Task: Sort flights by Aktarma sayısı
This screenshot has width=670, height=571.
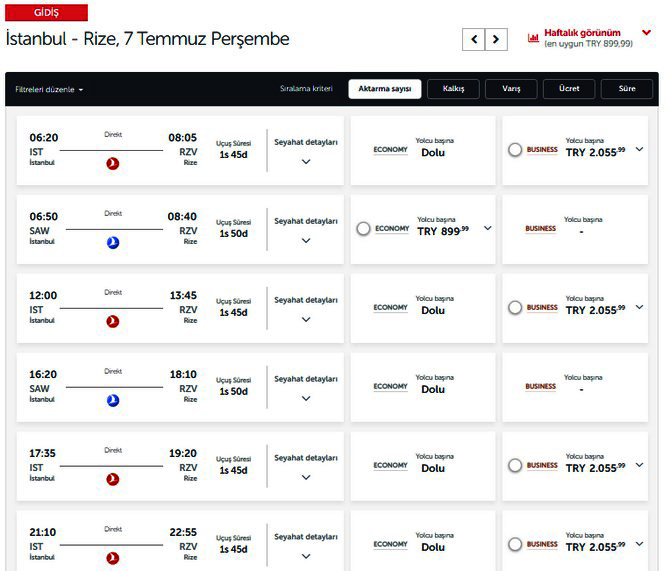Action: coord(385,89)
